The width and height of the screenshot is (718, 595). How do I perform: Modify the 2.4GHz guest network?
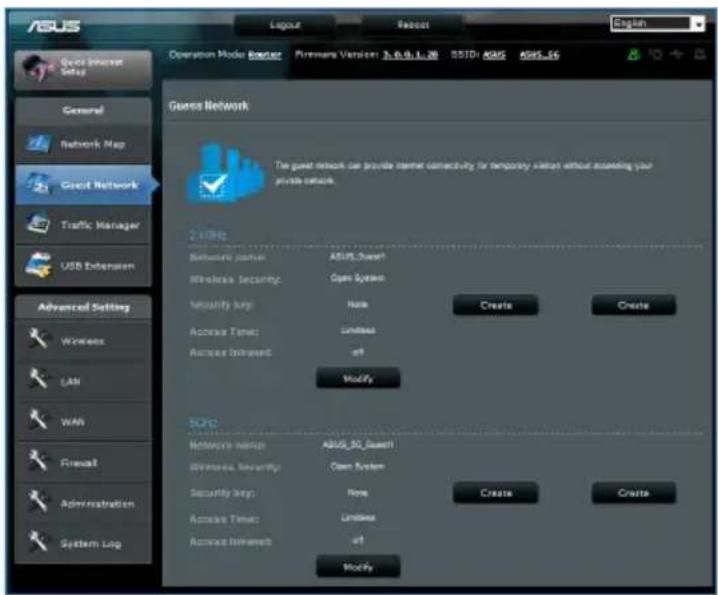pyautogui.click(x=358, y=378)
